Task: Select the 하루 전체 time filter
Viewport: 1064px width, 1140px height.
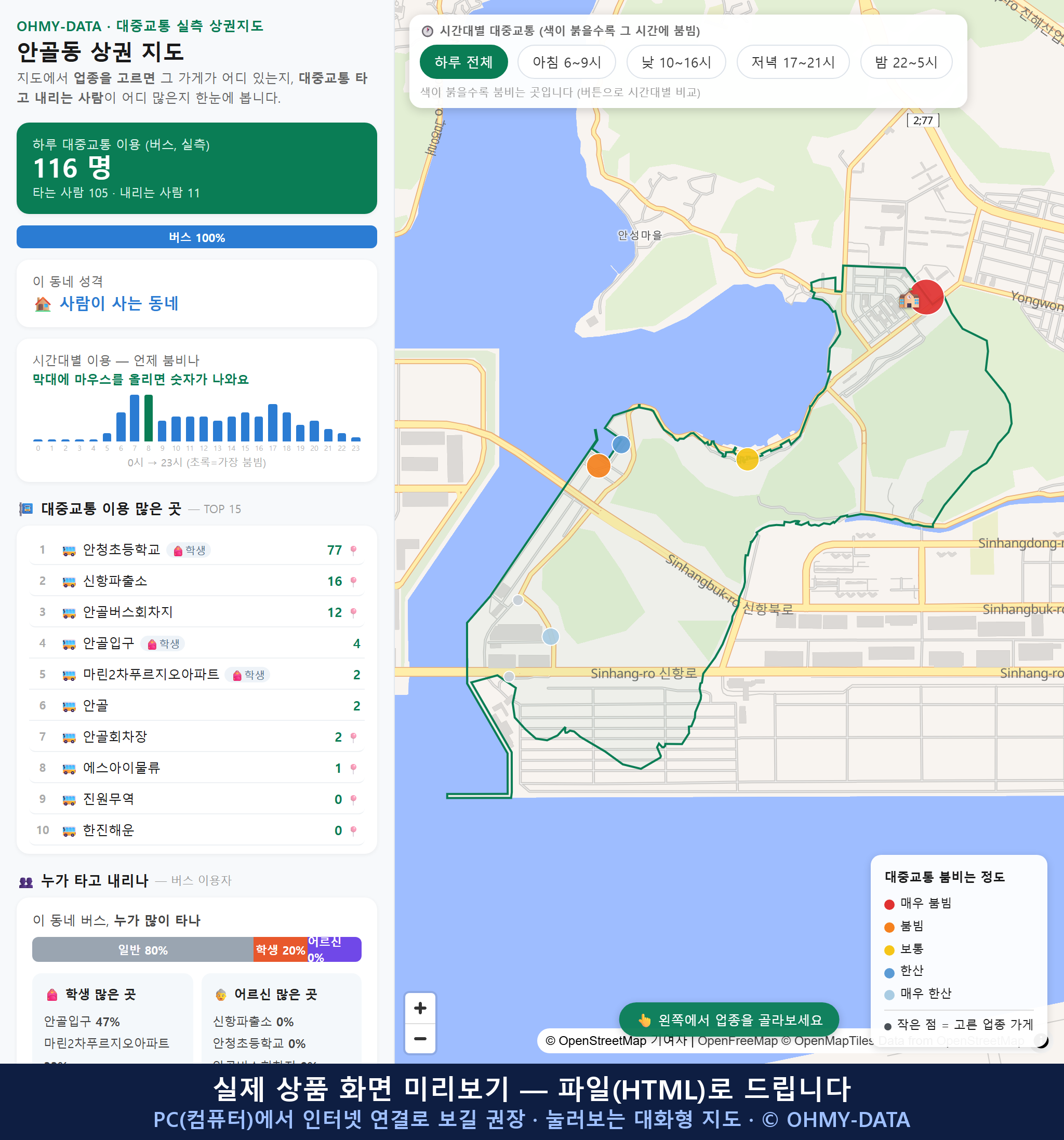Action: (x=463, y=62)
